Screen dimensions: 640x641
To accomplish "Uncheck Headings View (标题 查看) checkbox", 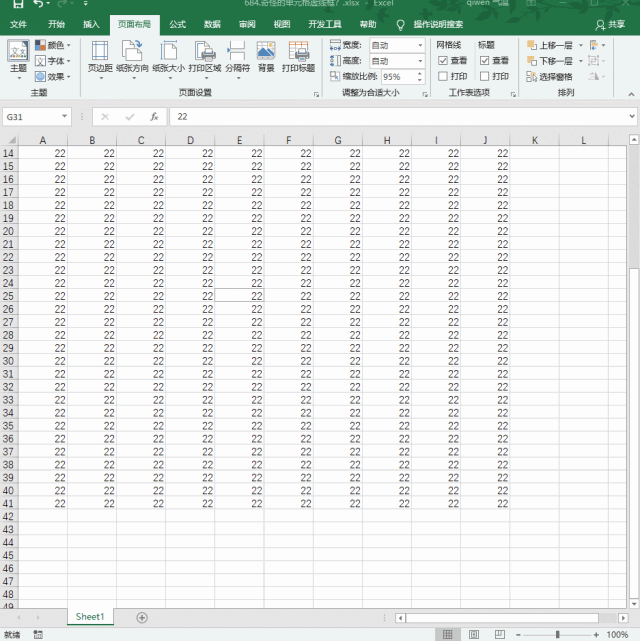I will (x=485, y=61).
